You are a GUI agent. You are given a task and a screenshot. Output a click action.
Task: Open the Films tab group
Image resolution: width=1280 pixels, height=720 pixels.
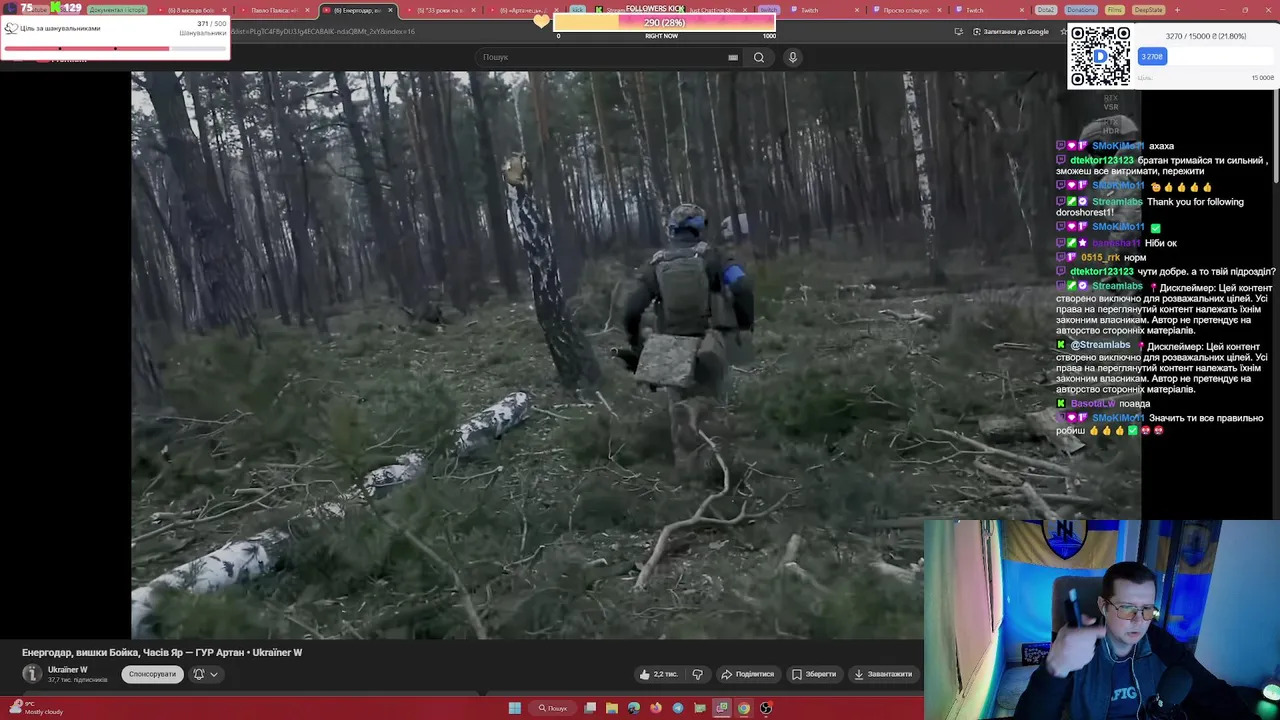coord(1115,10)
